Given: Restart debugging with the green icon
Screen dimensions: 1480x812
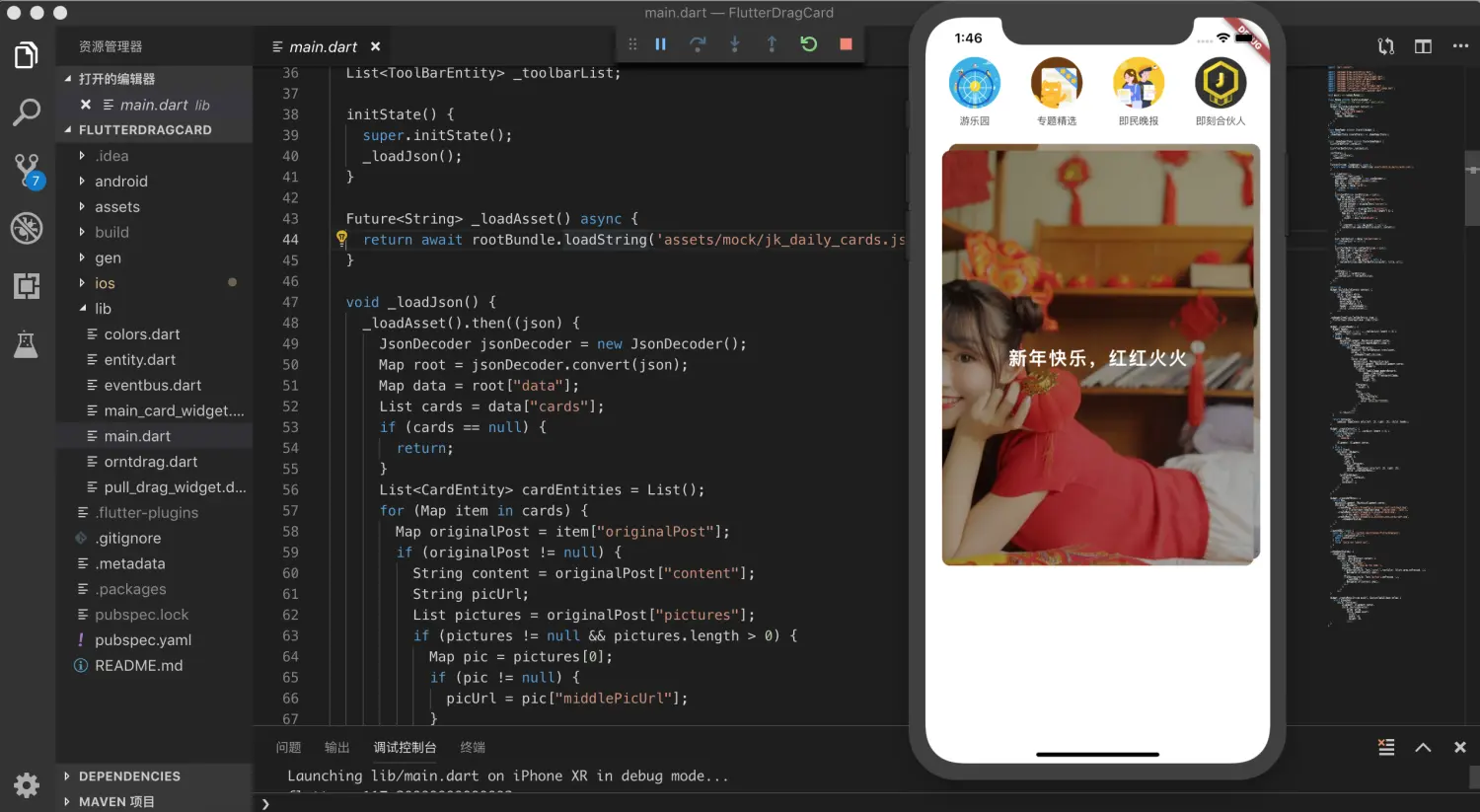Looking at the screenshot, I should click(809, 44).
